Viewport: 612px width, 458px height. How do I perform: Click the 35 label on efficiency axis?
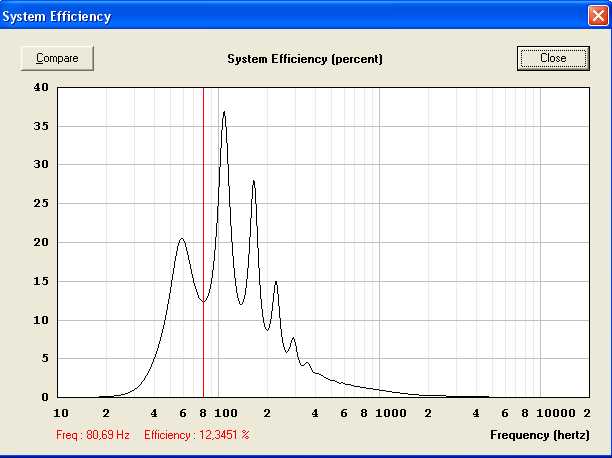pyautogui.click(x=41, y=126)
